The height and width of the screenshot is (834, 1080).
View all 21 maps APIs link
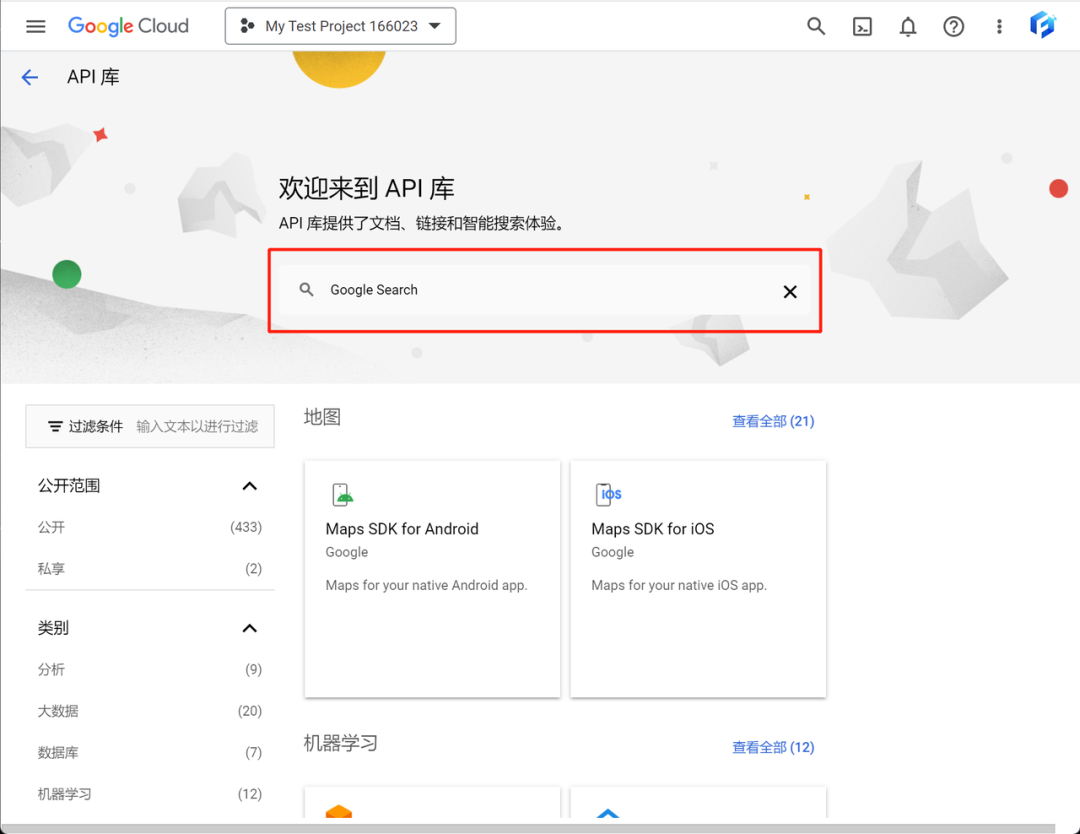pos(773,421)
